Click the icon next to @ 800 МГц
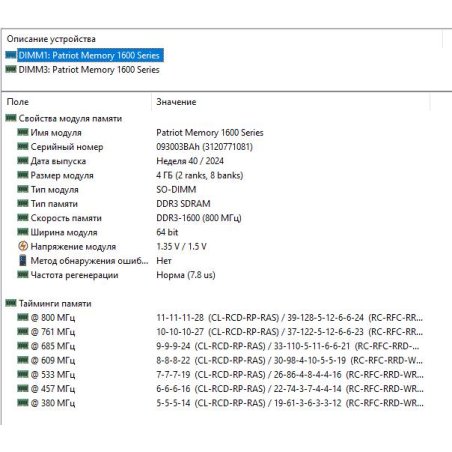 coord(23,317)
